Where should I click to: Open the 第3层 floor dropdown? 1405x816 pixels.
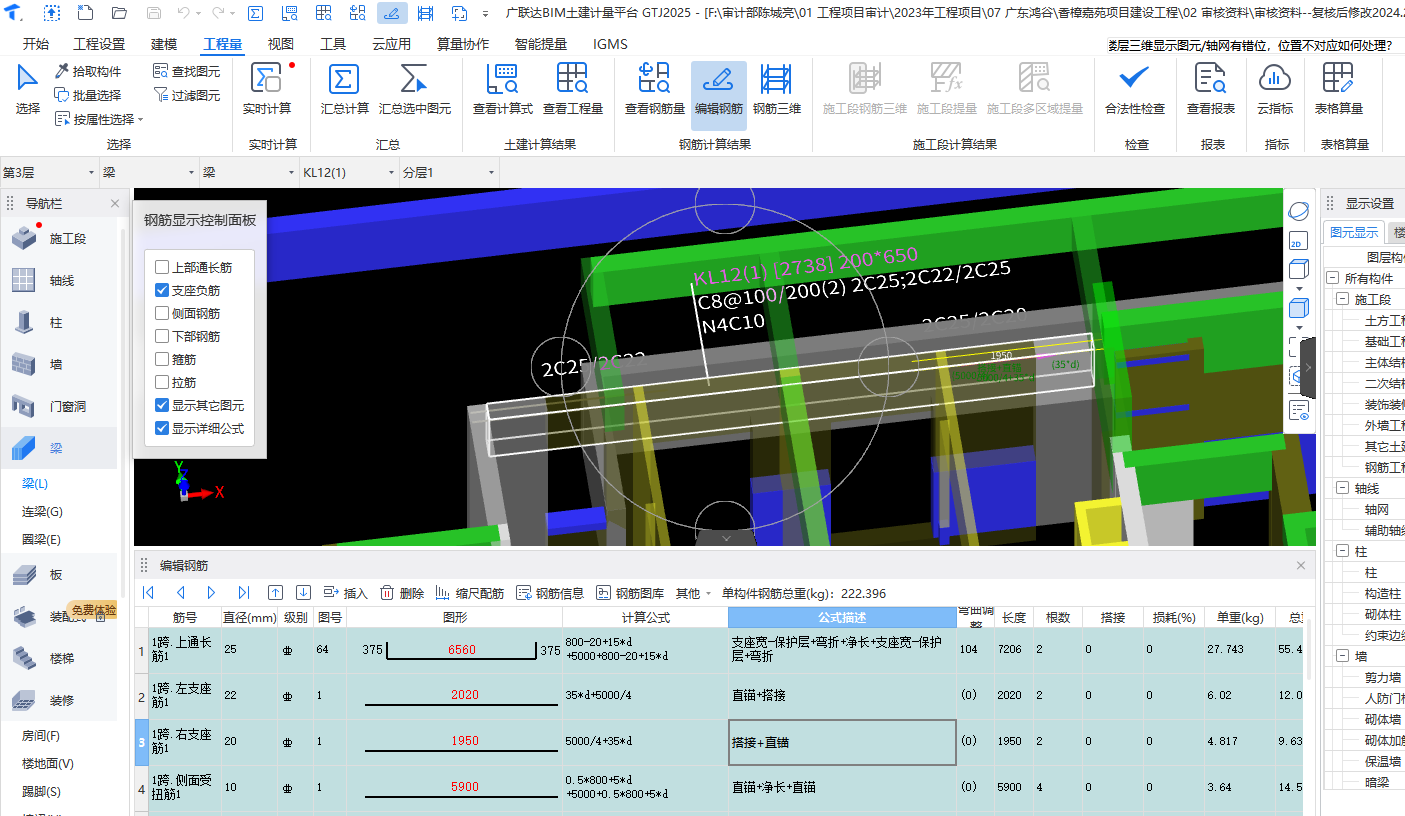click(49, 173)
